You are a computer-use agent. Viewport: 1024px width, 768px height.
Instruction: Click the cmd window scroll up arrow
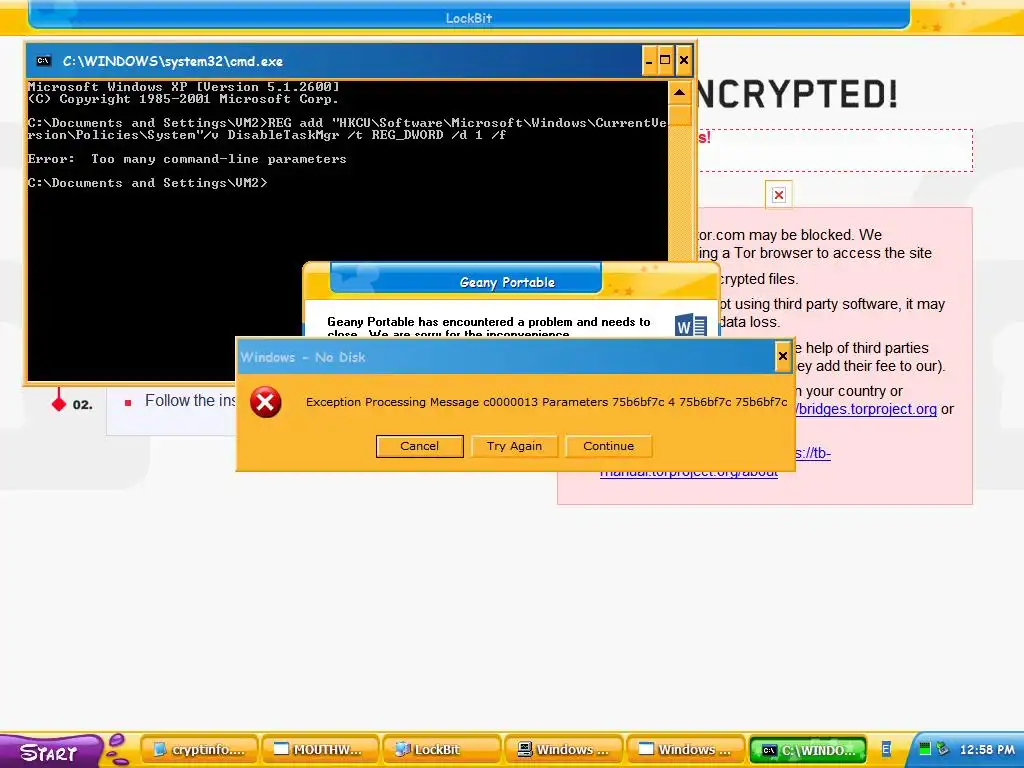coord(679,93)
